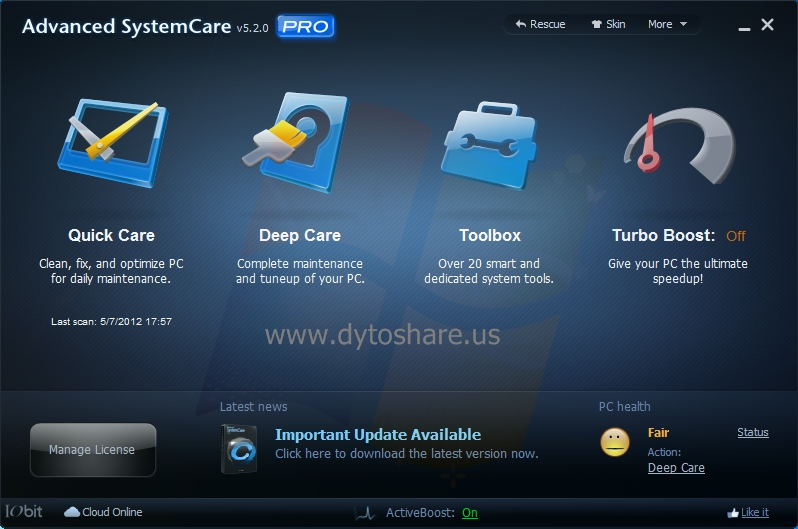Image resolution: width=798 pixels, height=529 pixels.
Task: Click the Turbo Boost speedometer icon
Action: 679,145
